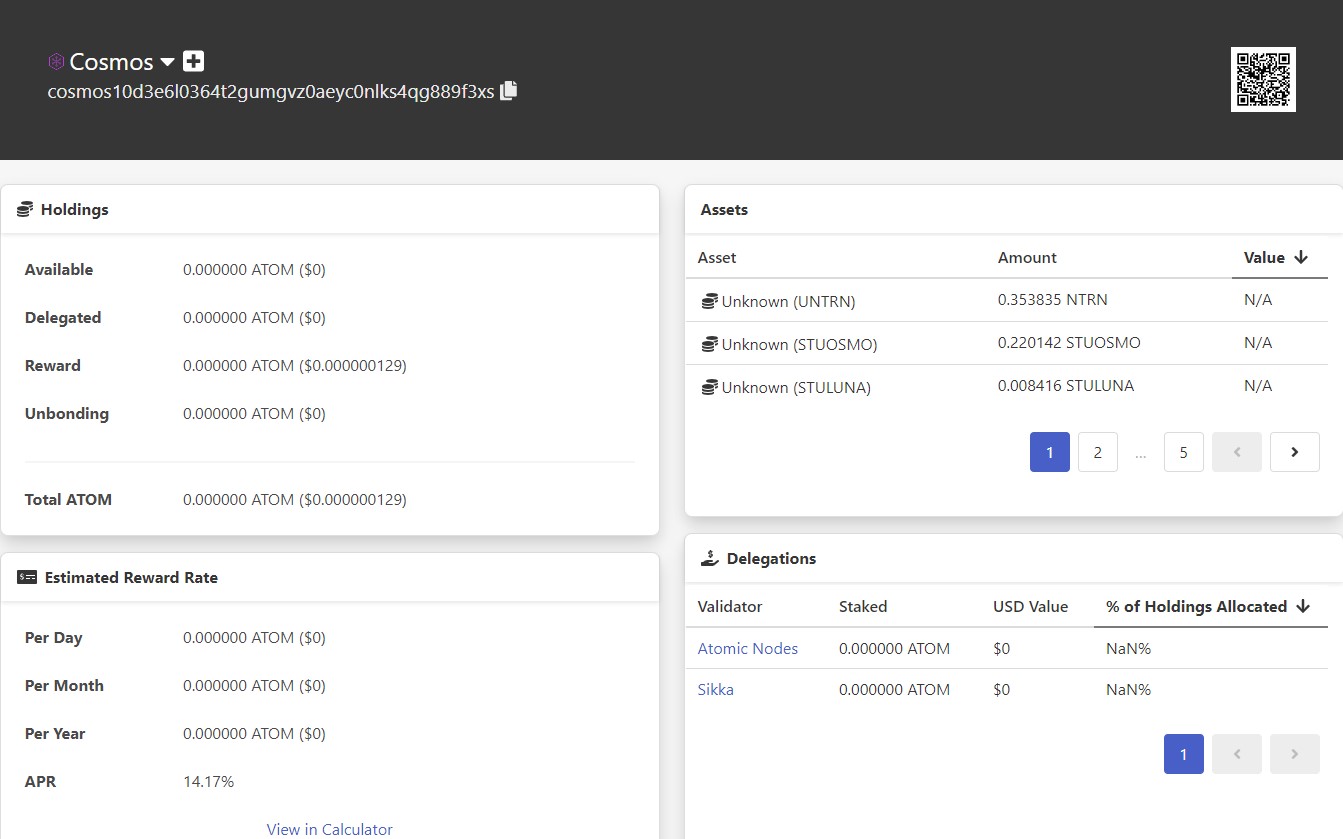Select page 1 in Delegations pagination
This screenshot has width=1343, height=839.
tap(1184, 754)
